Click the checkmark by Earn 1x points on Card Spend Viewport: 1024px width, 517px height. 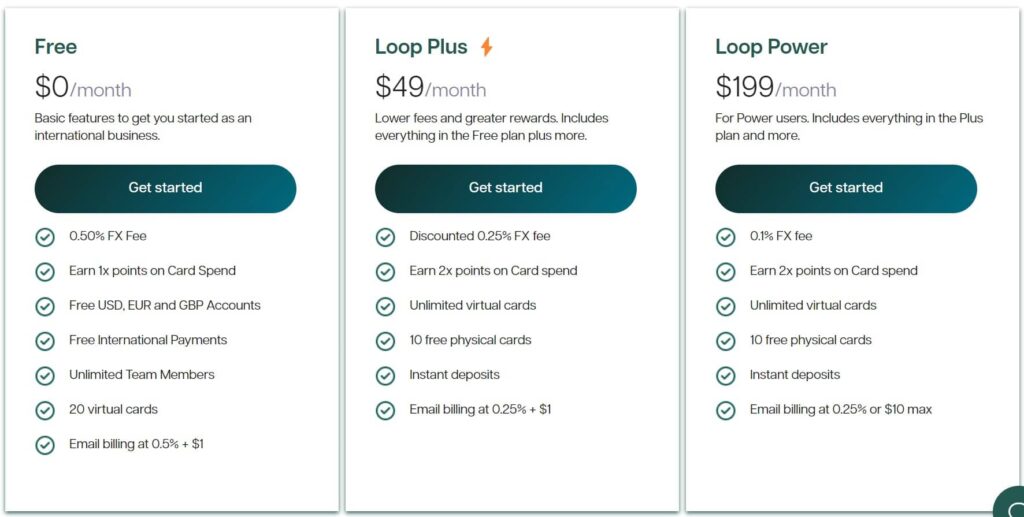pos(45,272)
